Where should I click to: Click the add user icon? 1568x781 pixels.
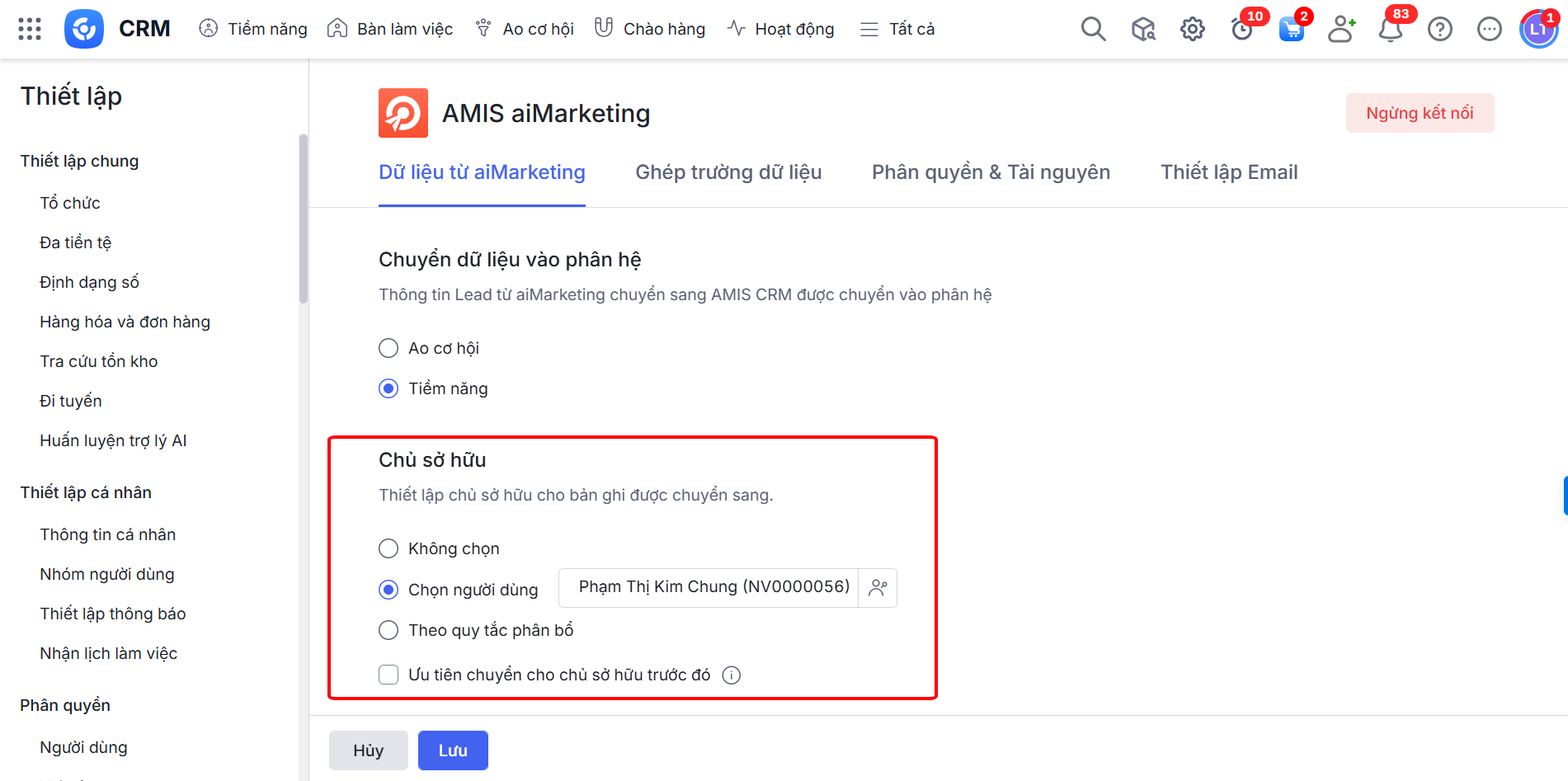pyautogui.click(x=1341, y=30)
